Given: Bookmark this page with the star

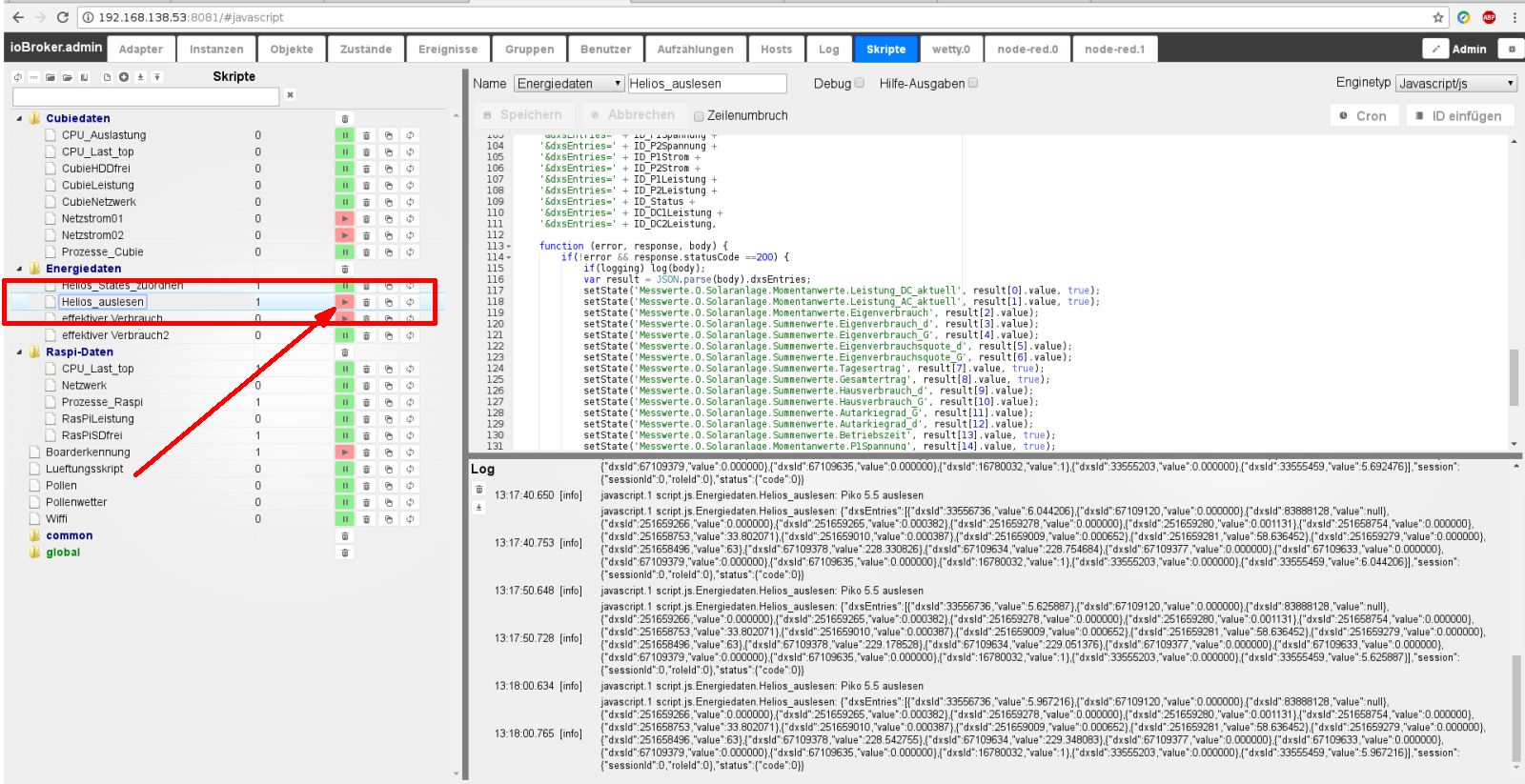Looking at the screenshot, I should tap(1438, 17).
